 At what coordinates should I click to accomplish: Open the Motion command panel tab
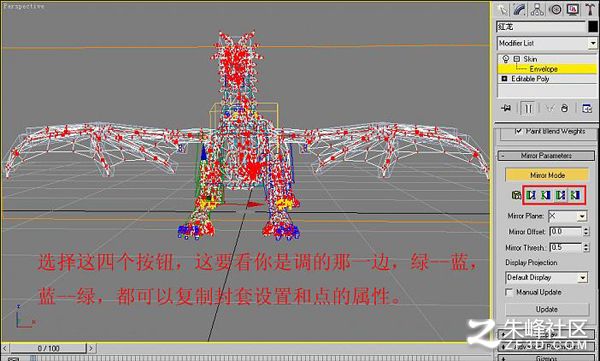click(555, 9)
